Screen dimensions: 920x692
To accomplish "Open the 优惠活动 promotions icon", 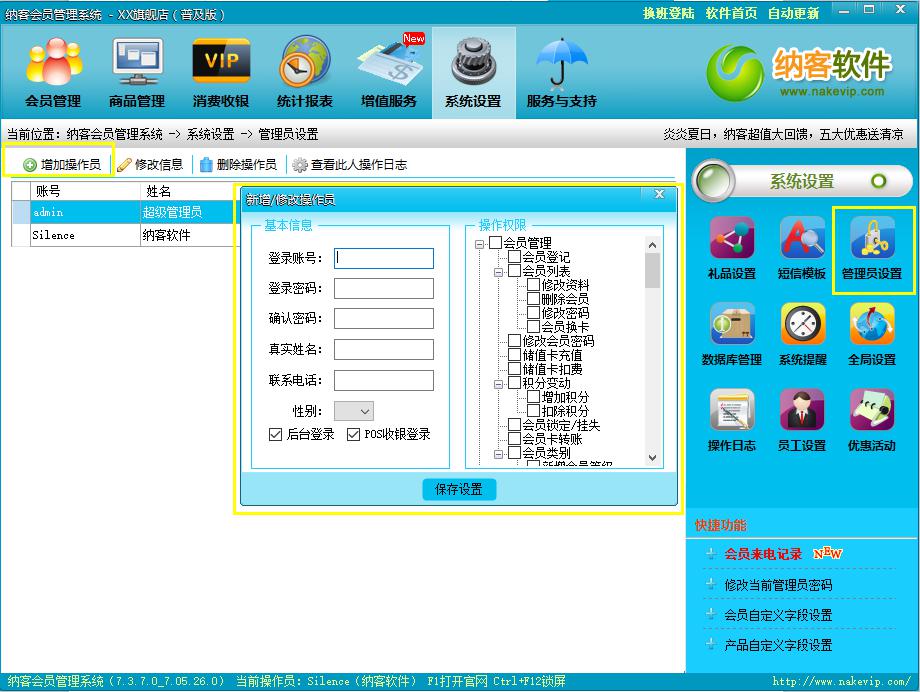I will point(871,411).
